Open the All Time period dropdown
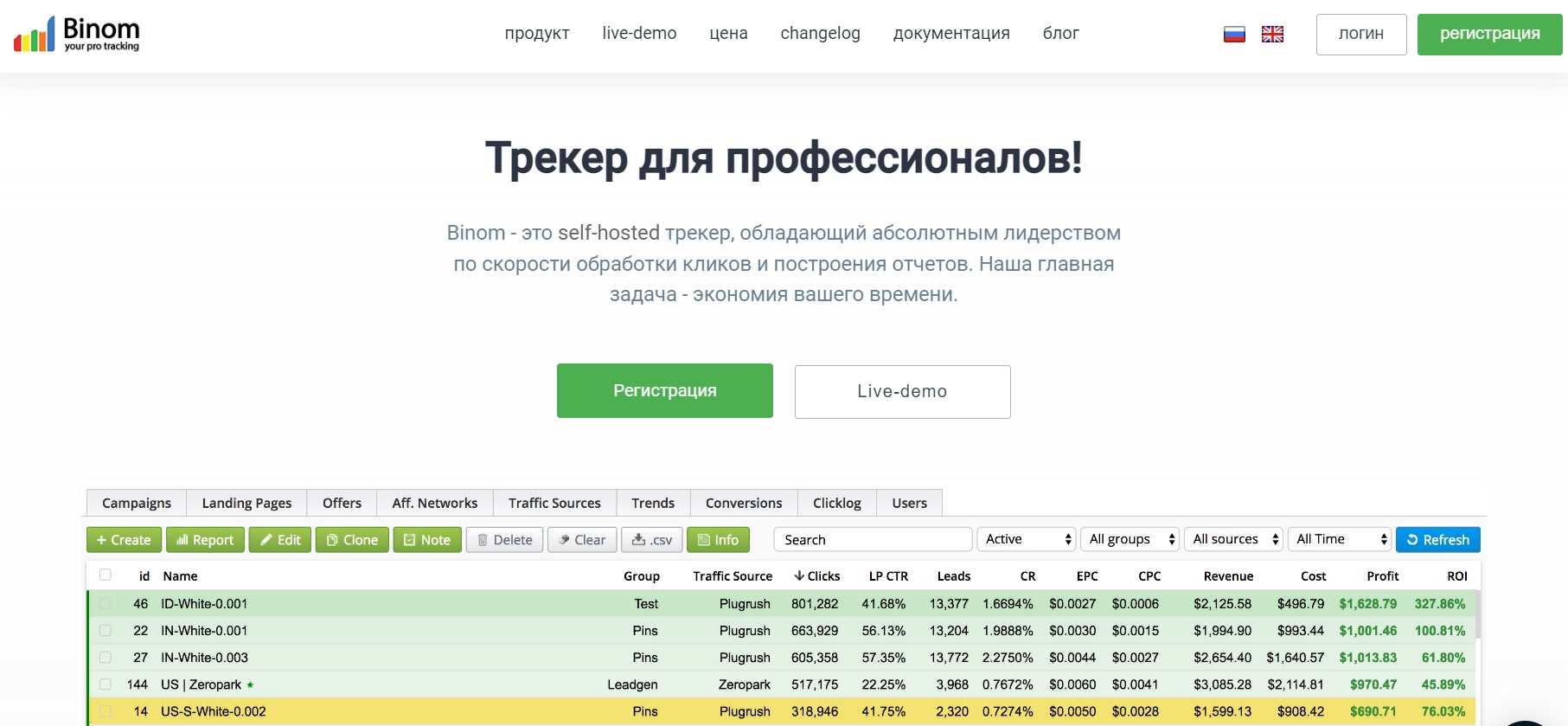The width and height of the screenshot is (1568, 726). [x=1340, y=539]
